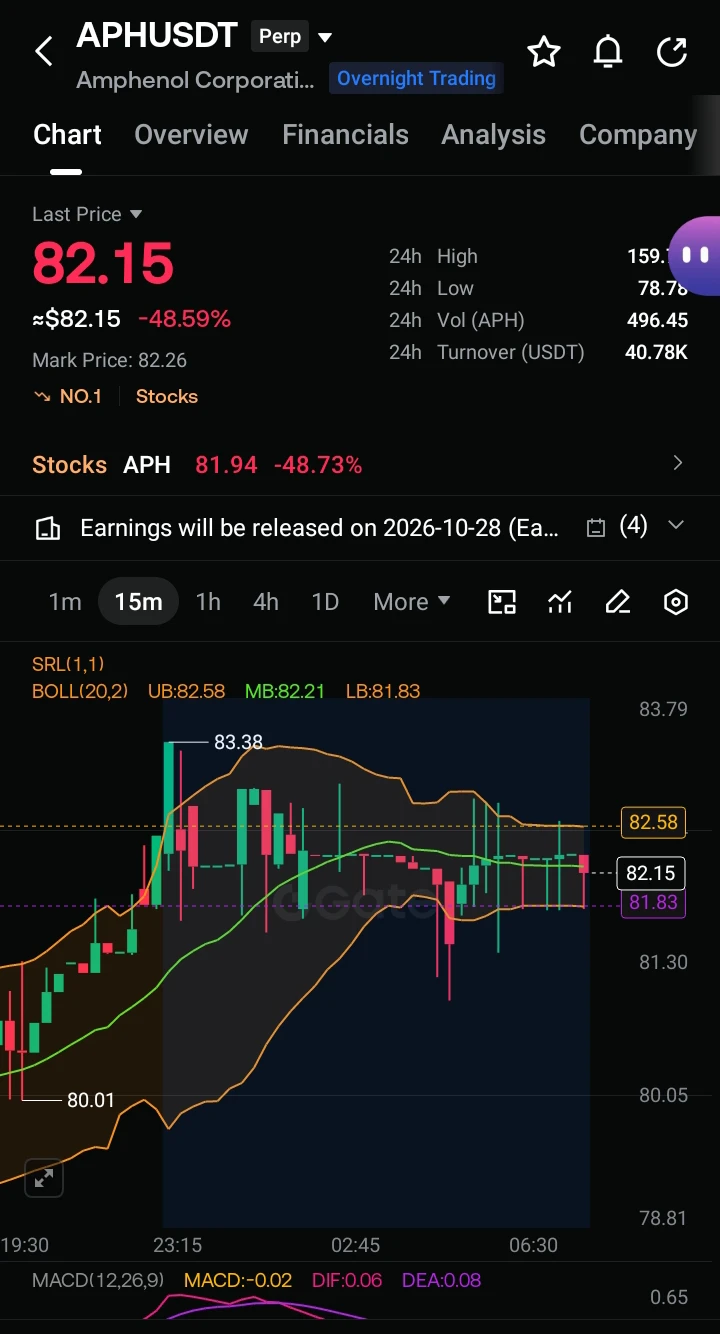Tap the MB:82.21 Bollinger value
Screen dimensions: 720x1334
284,691
